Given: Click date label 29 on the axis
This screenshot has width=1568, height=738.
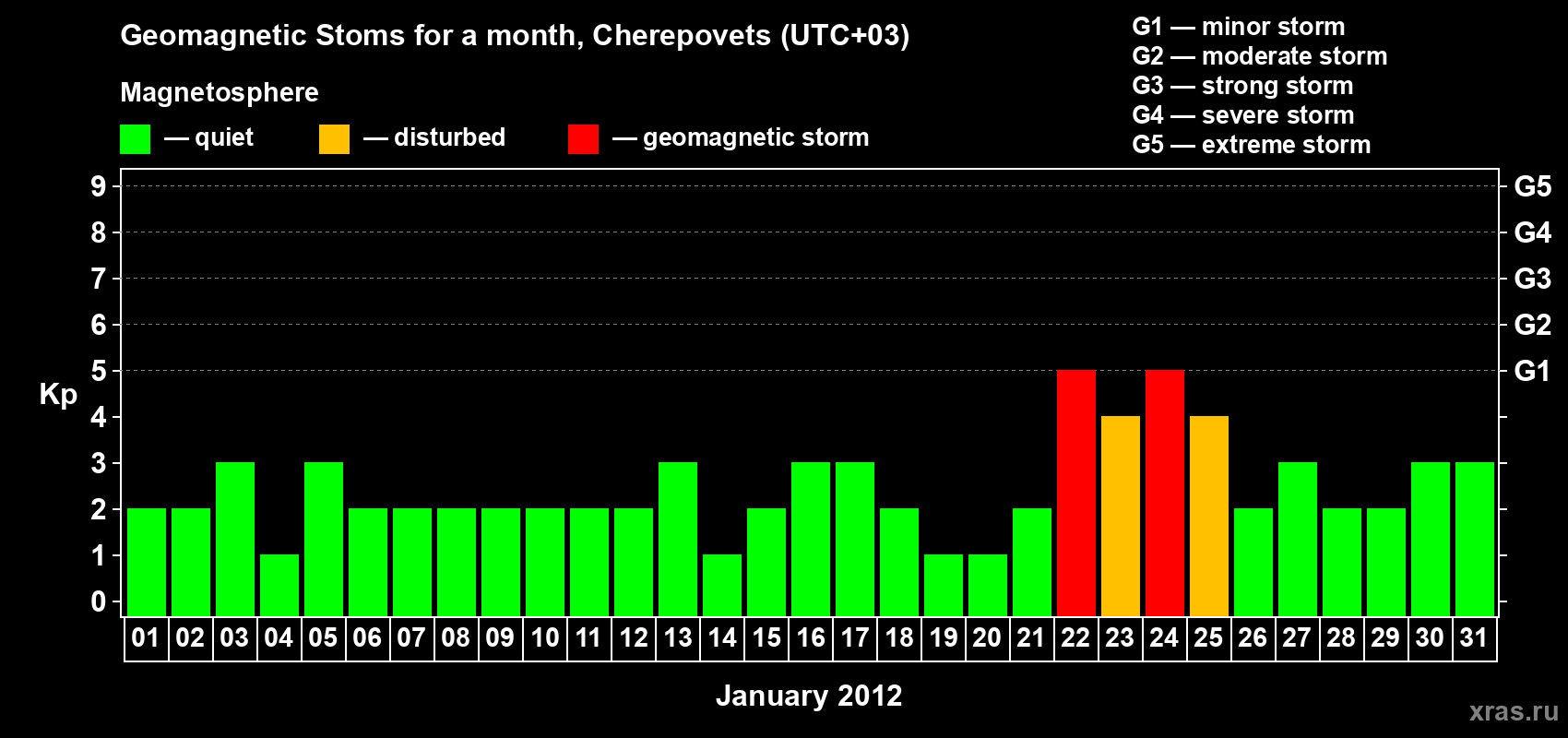Looking at the screenshot, I should point(1385,638).
